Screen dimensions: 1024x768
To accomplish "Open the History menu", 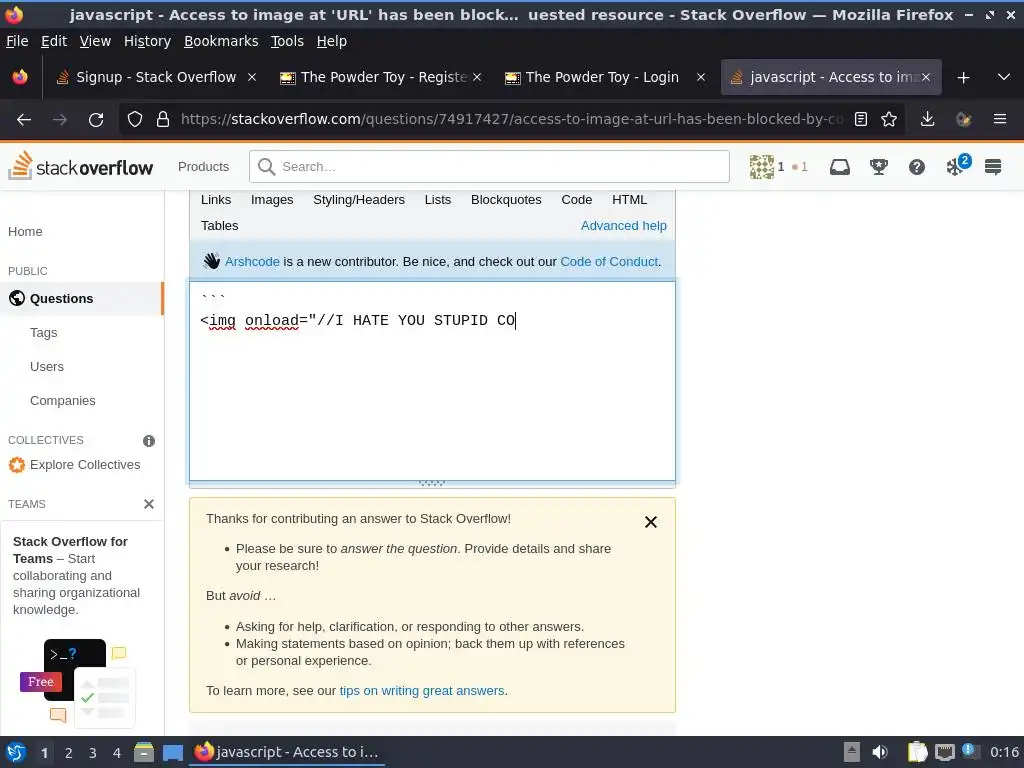I will (147, 41).
